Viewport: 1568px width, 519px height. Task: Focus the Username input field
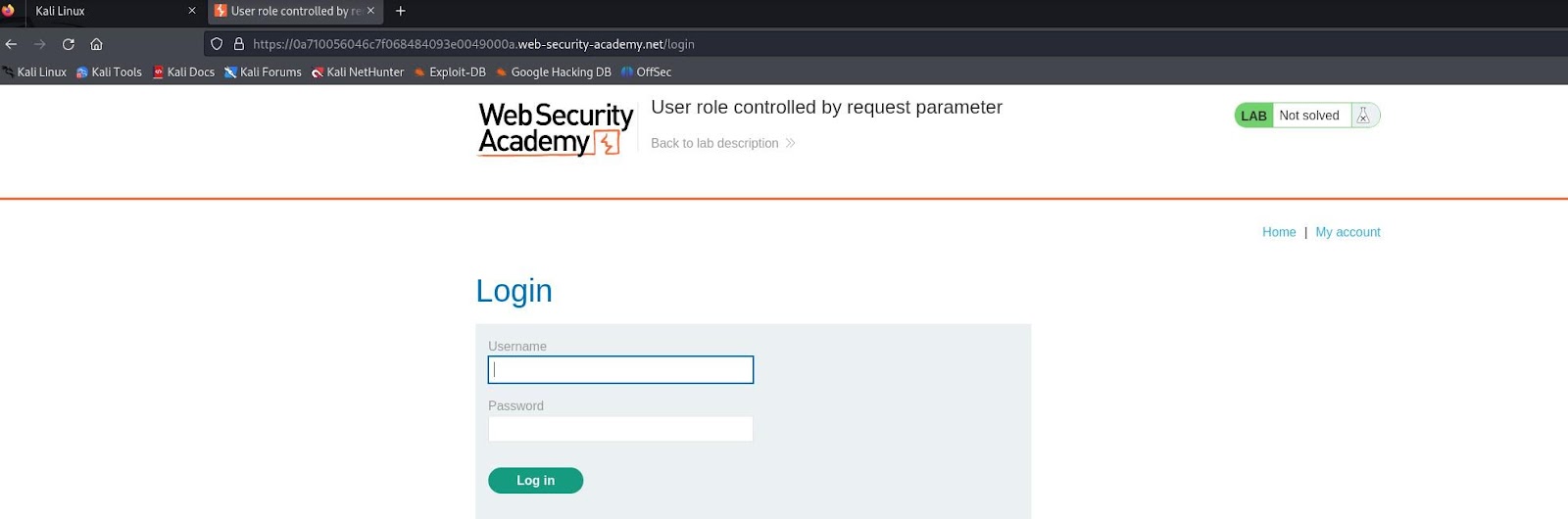pos(620,370)
